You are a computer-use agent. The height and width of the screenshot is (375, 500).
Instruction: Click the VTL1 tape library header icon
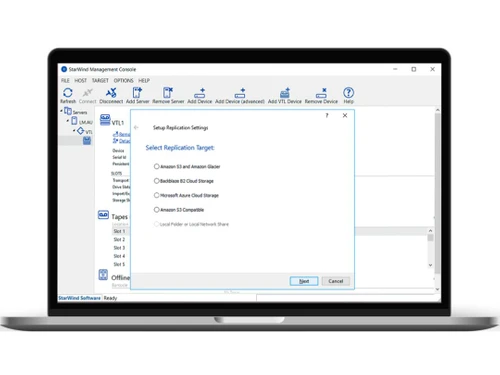[x=105, y=120]
